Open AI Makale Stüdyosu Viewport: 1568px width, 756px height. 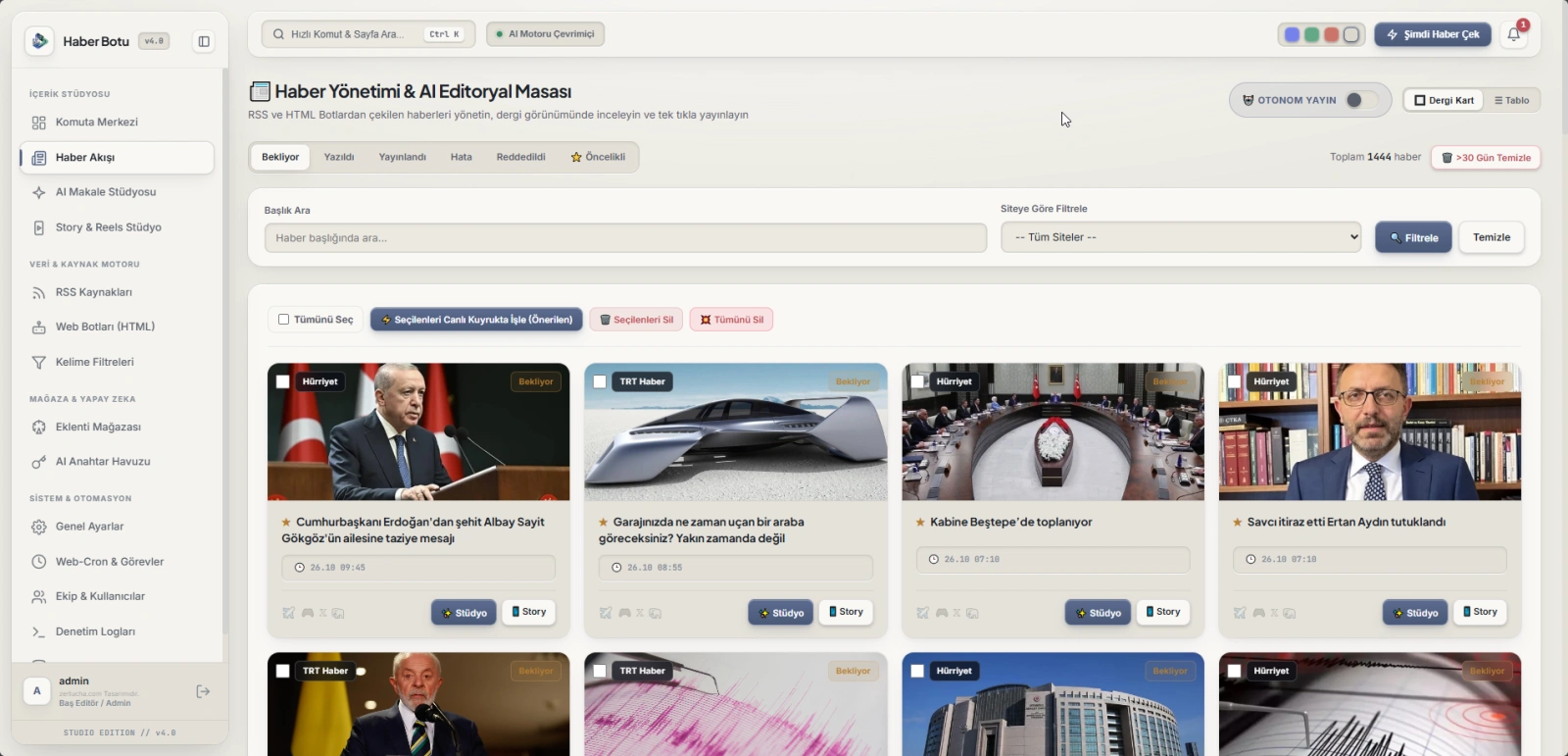tap(117, 192)
